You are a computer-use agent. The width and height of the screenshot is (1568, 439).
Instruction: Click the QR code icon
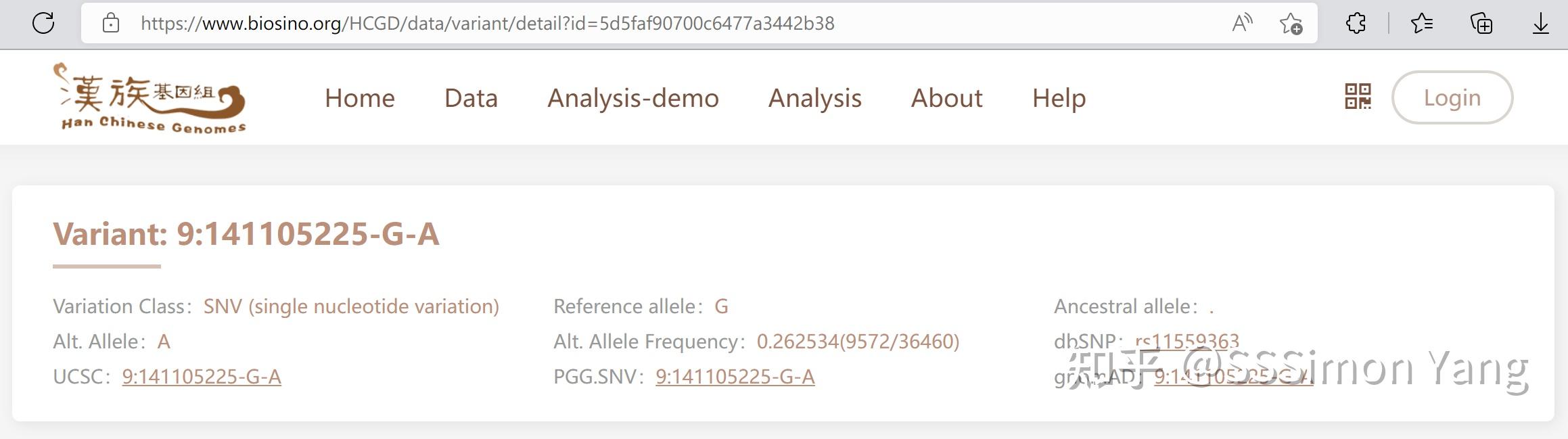tap(1358, 97)
